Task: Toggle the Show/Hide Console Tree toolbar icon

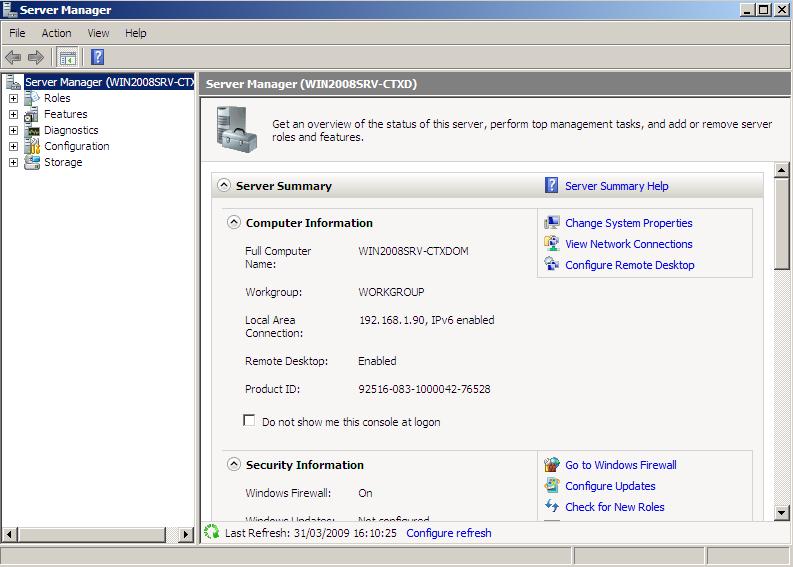Action: [x=67, y=57]
